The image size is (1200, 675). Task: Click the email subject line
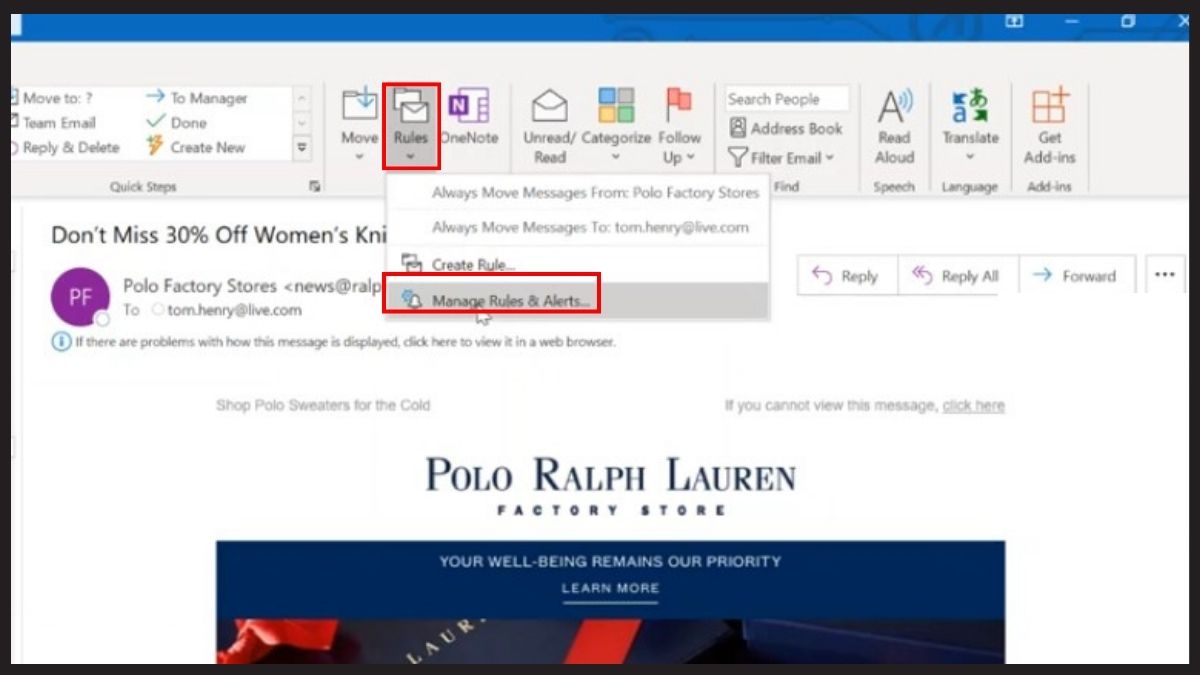(x=218, y=235)
